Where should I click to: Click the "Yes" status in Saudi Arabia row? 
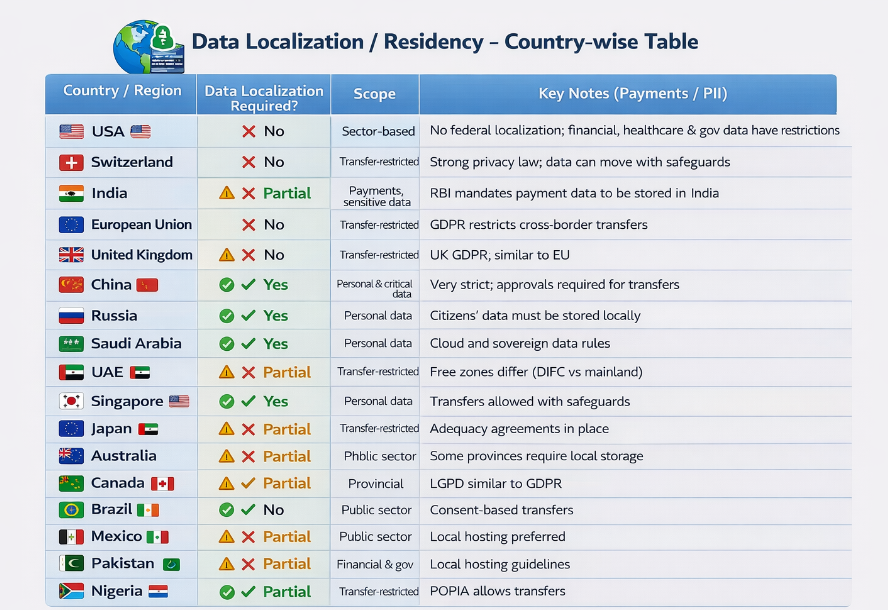point(275,344)
